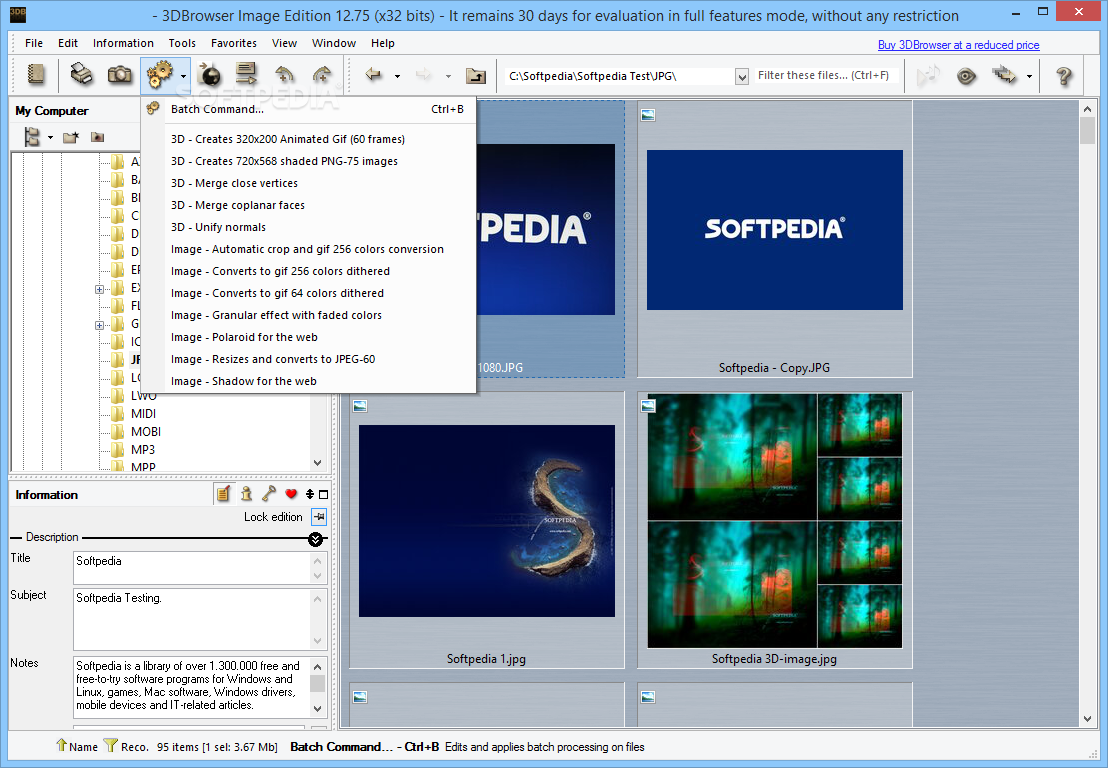Click the right curved arrow plus icon
The image size is (1108, 768).
(x=322, y=75)
